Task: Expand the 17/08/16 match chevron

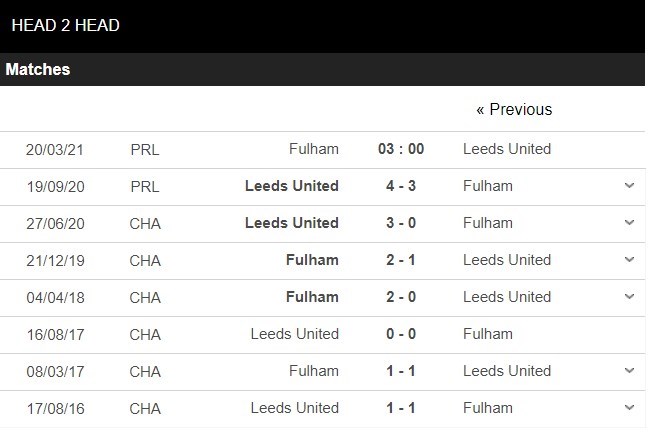Action: coord(629,408)
